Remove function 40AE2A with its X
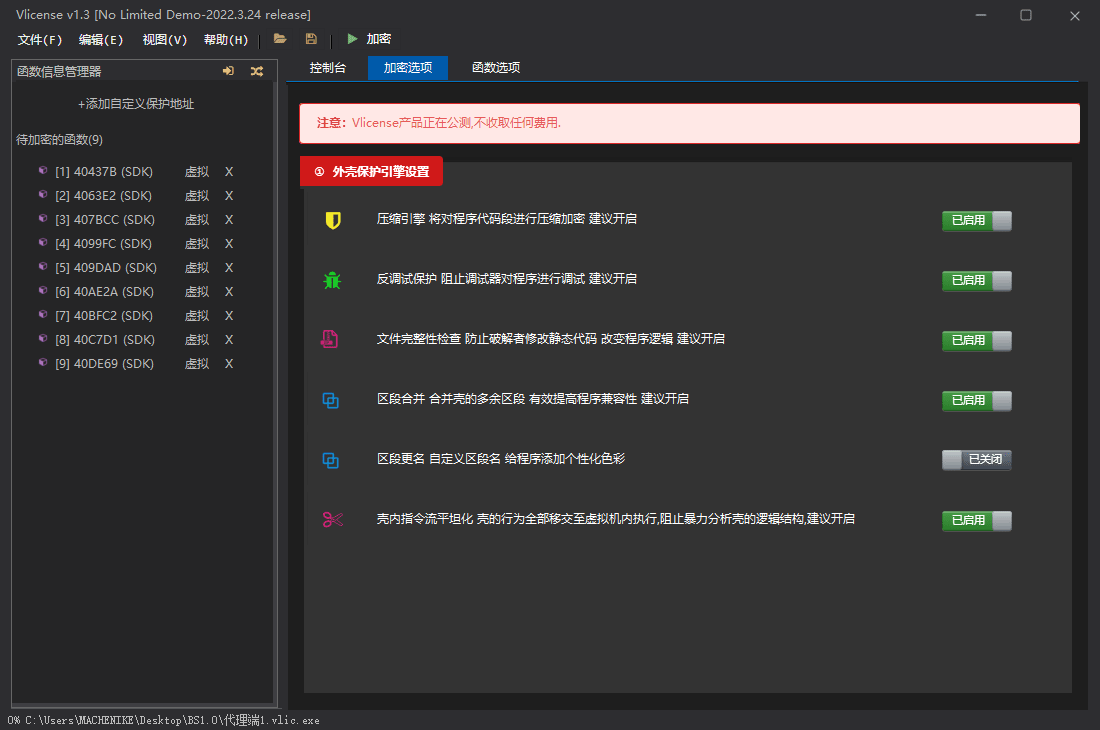The width and height of the screenshot is (1100, 730). click(229, 292)
